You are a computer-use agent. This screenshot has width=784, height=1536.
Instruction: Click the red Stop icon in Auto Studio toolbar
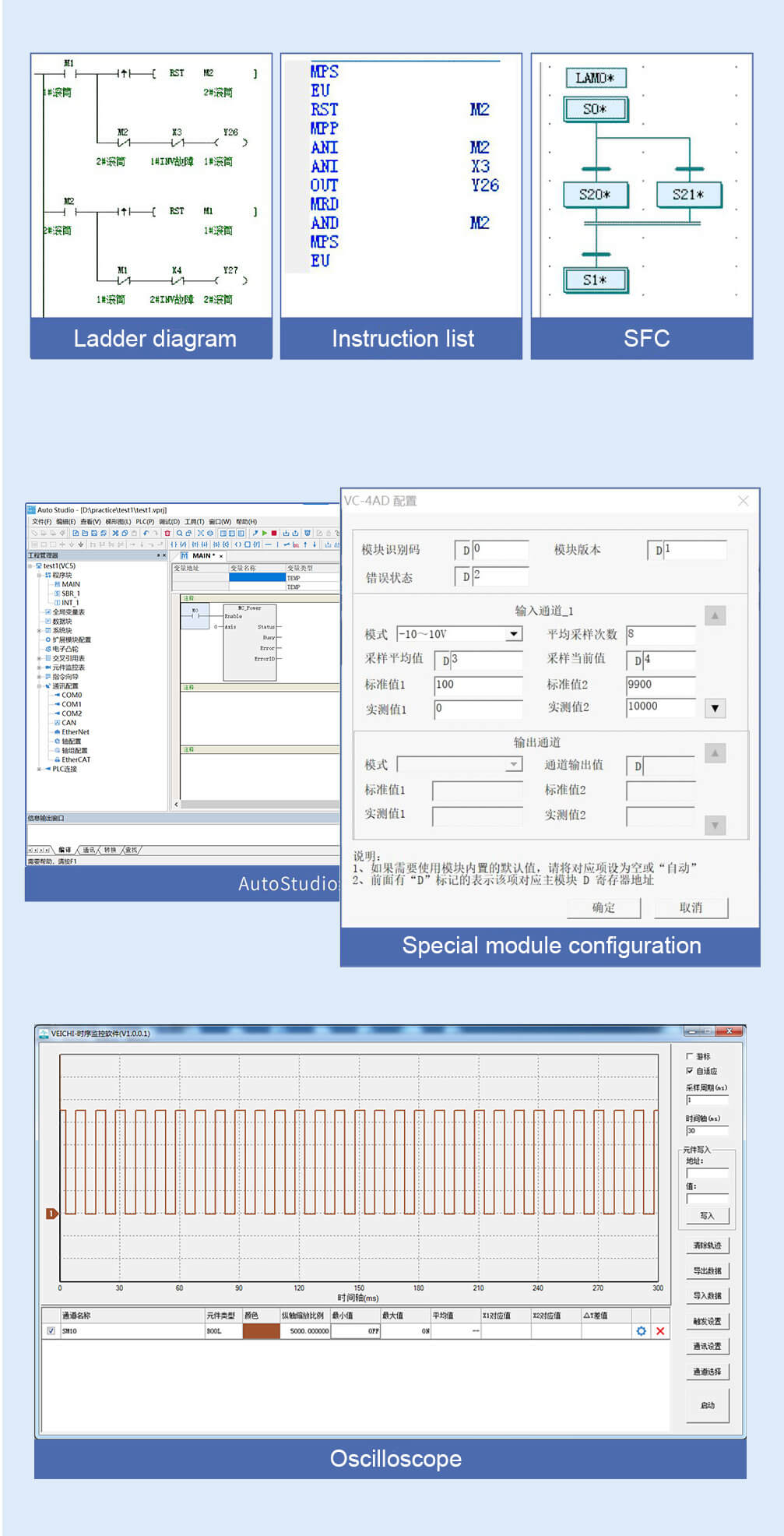(x=274, y=533)
